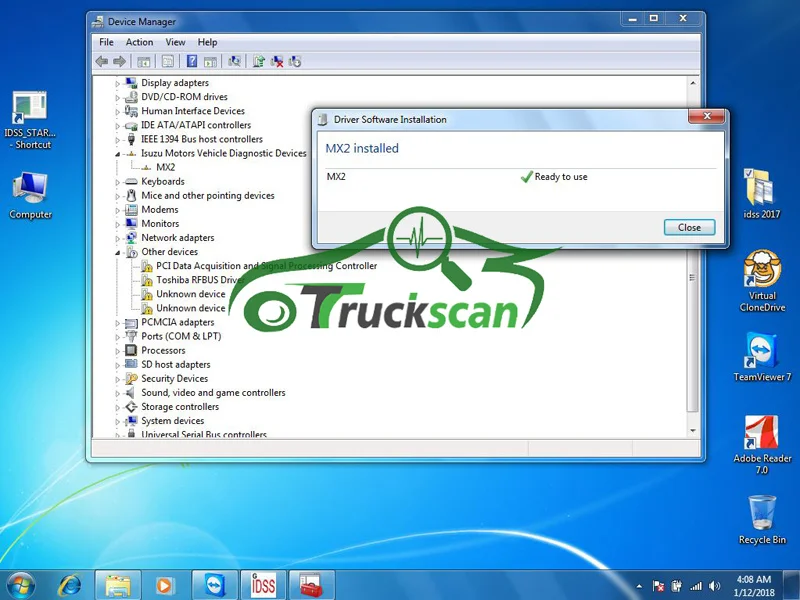Image resolution: width=800 pixels, height=600 pixels.
Task: Expand DVD/CD-ROM drives node
Action: [x=117, y=97]
